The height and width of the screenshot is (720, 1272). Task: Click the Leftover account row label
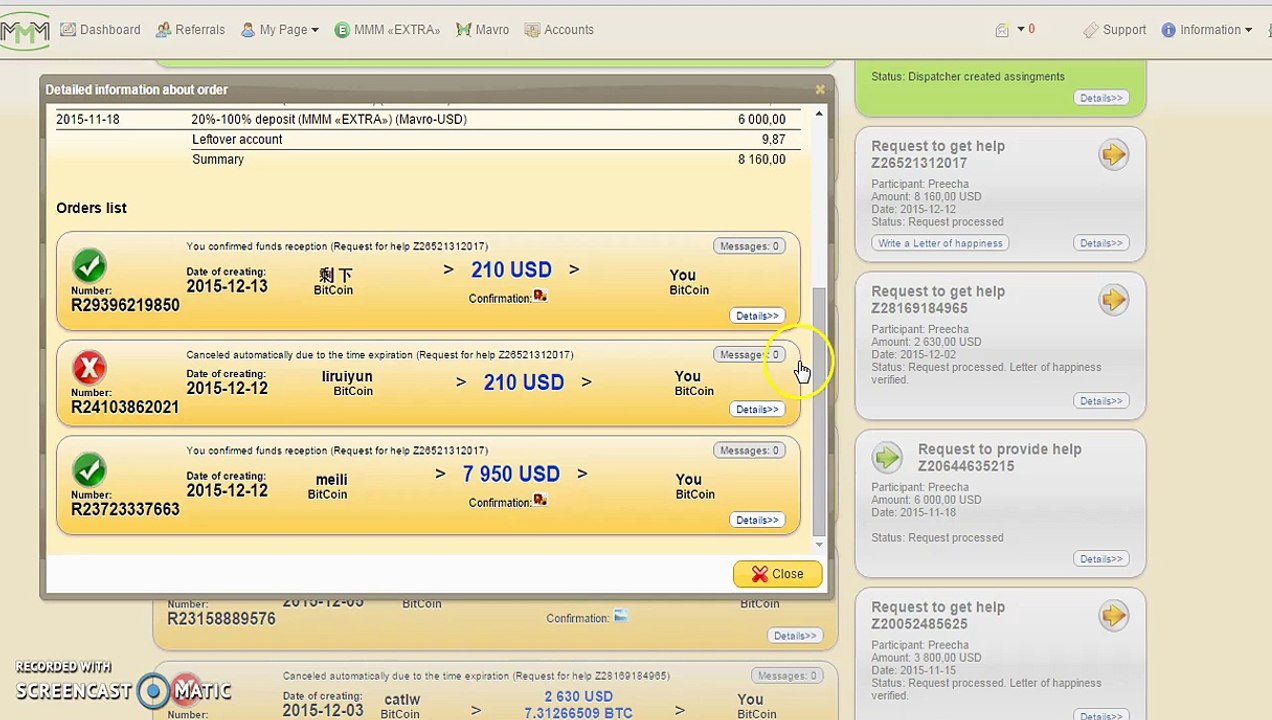[237, 140]
